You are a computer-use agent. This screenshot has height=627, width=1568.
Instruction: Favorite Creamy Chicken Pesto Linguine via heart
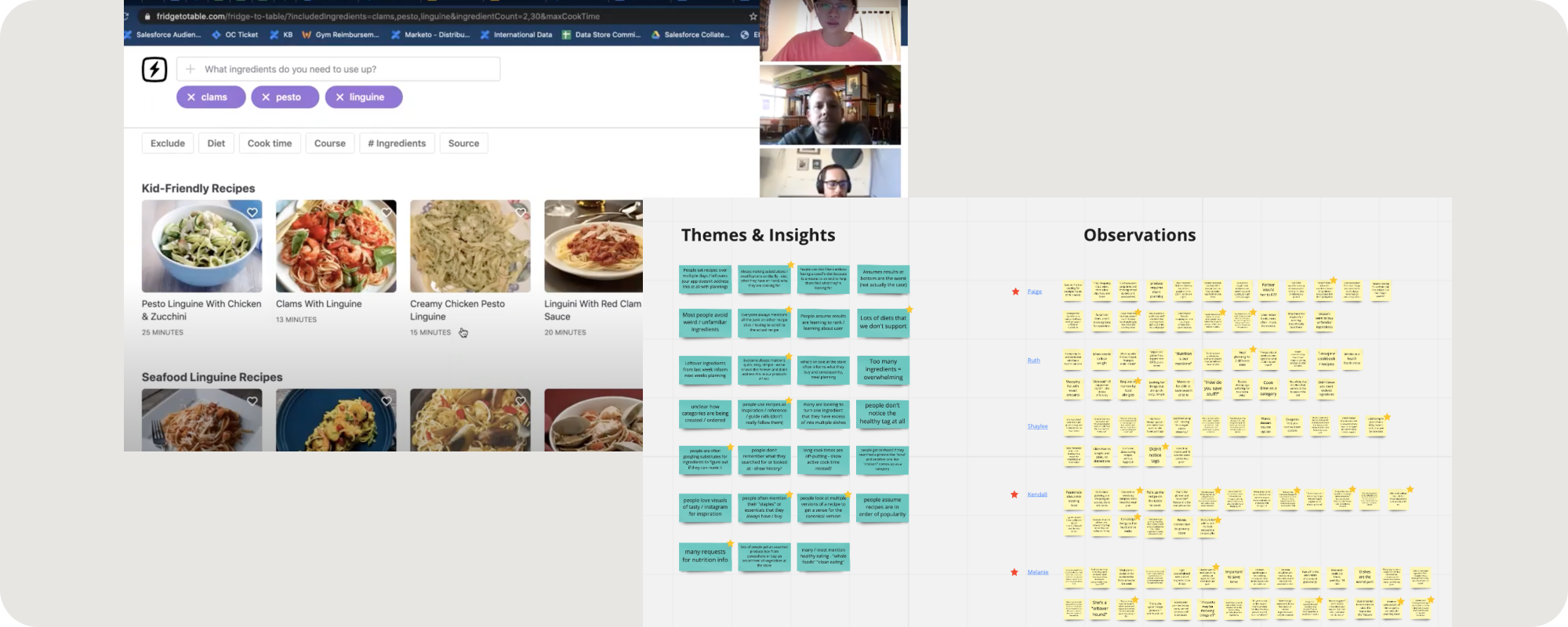521,212
